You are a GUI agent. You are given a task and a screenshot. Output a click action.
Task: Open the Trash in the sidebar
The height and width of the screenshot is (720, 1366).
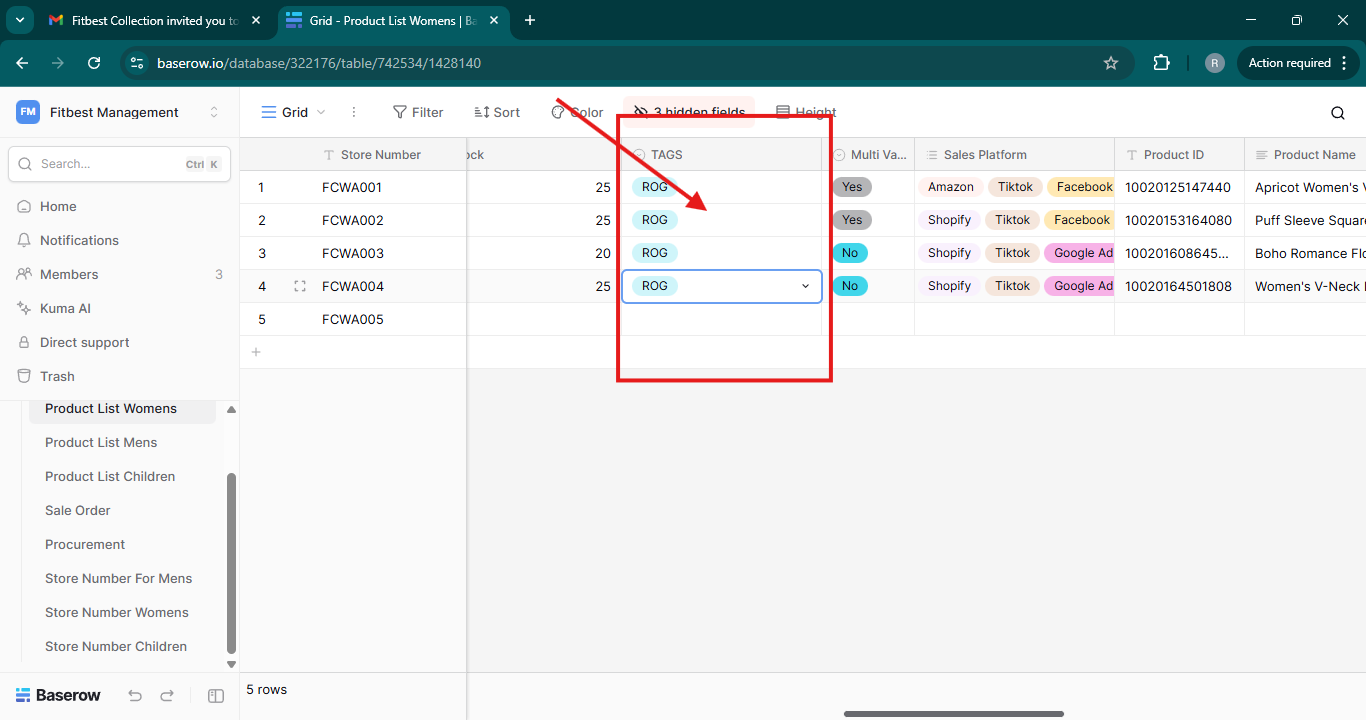pyautogui.click(x=57, y=376)
